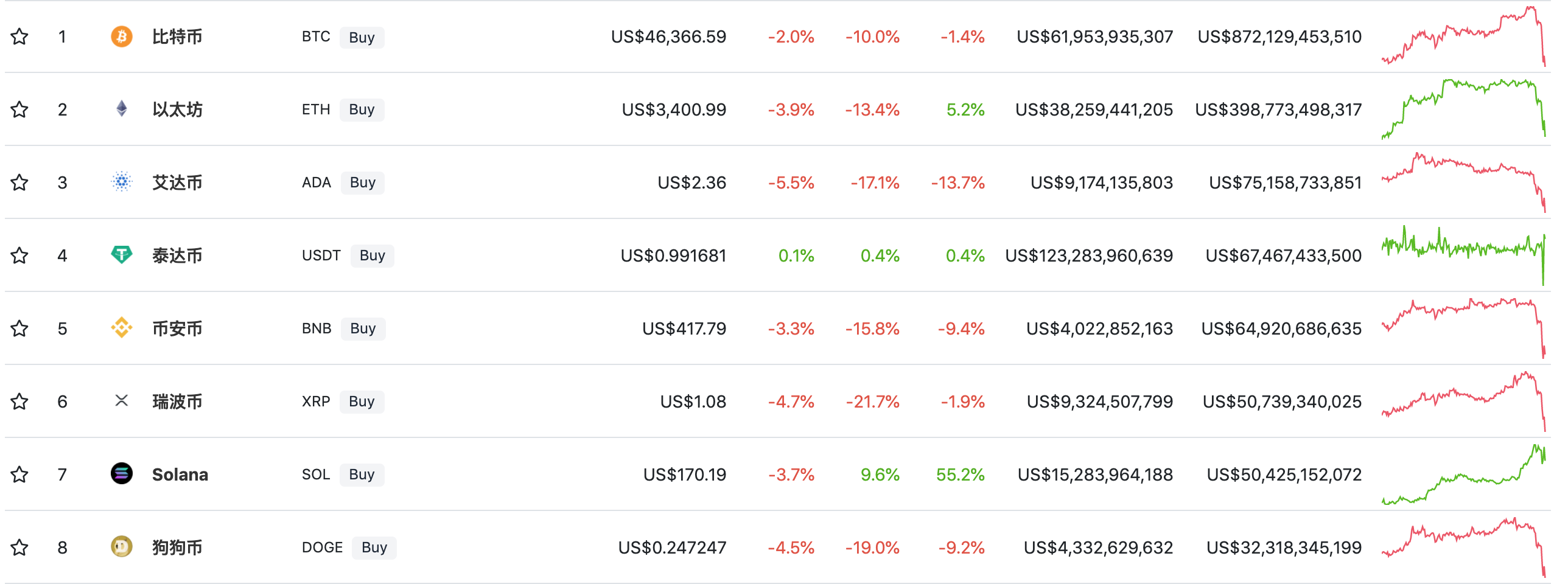This screenshot has width=1568, height=584.
Task: Click the XRP sparkline price chart
Action: pyautogui.click(x=1463, y=401)
